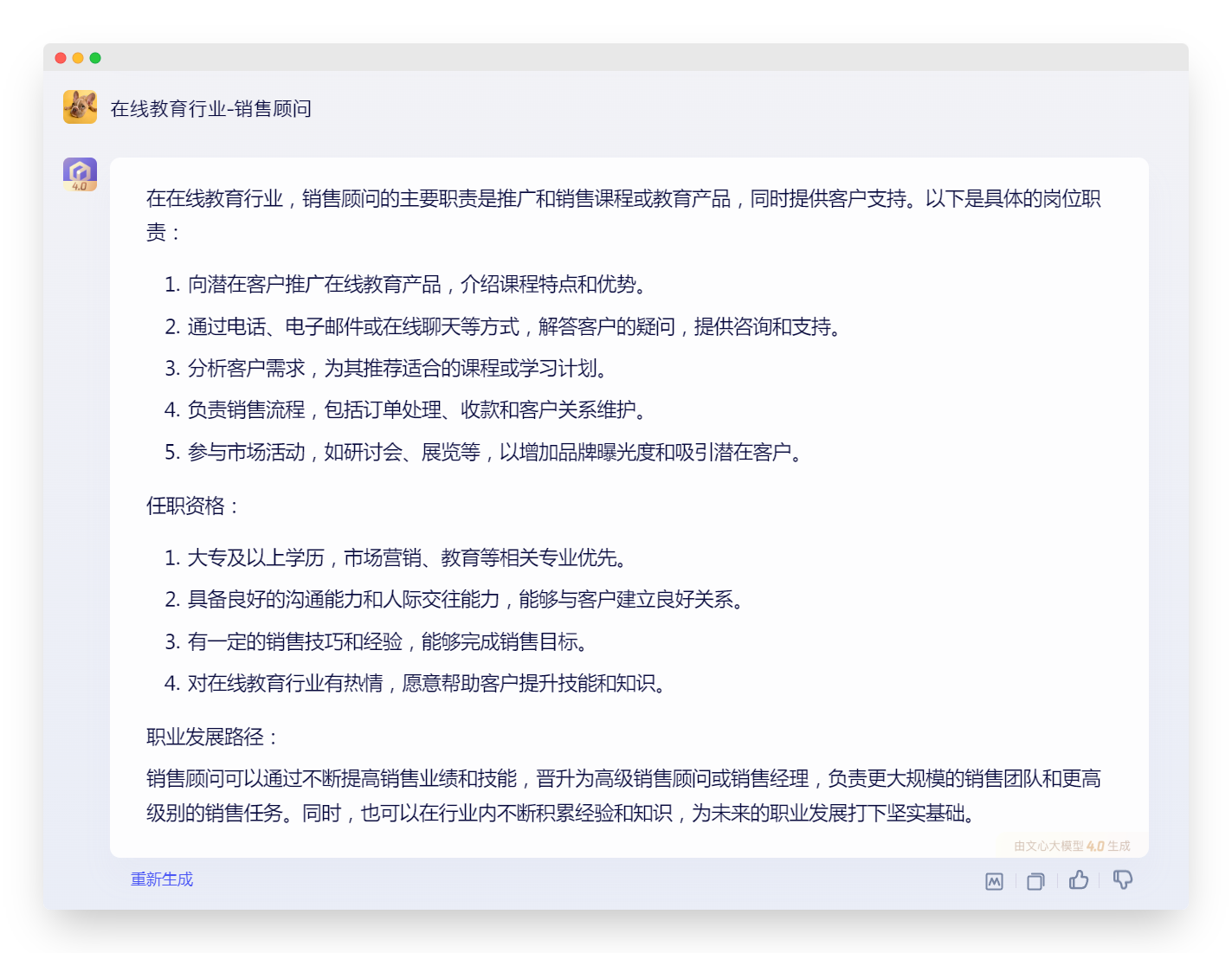Minimize window using yellow button
The height and width of the screenshot is (953, 1232).
(78, 58)
